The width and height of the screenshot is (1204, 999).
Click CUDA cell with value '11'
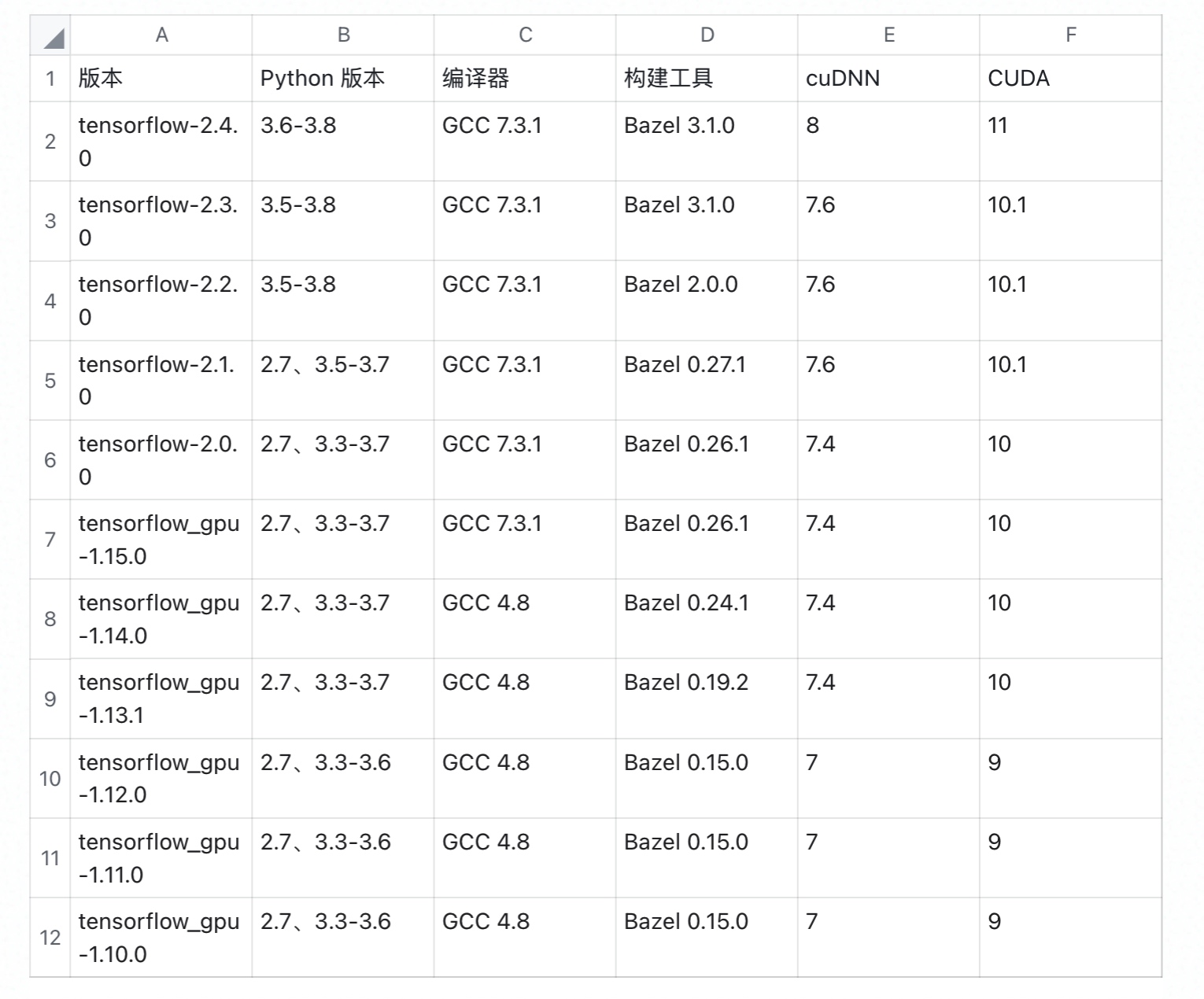(x=1070, y=142)
